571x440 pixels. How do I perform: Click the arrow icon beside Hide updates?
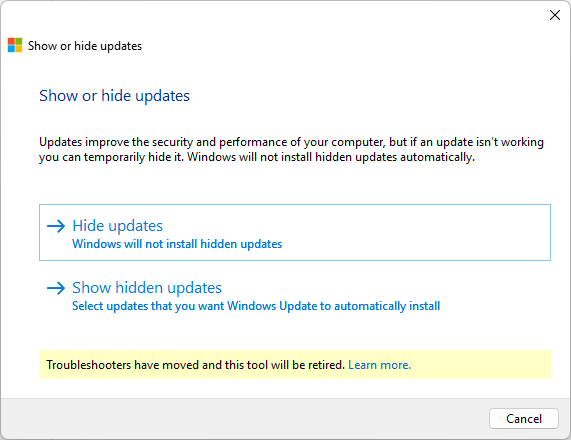pyautogui.click(x=56, y=226)
